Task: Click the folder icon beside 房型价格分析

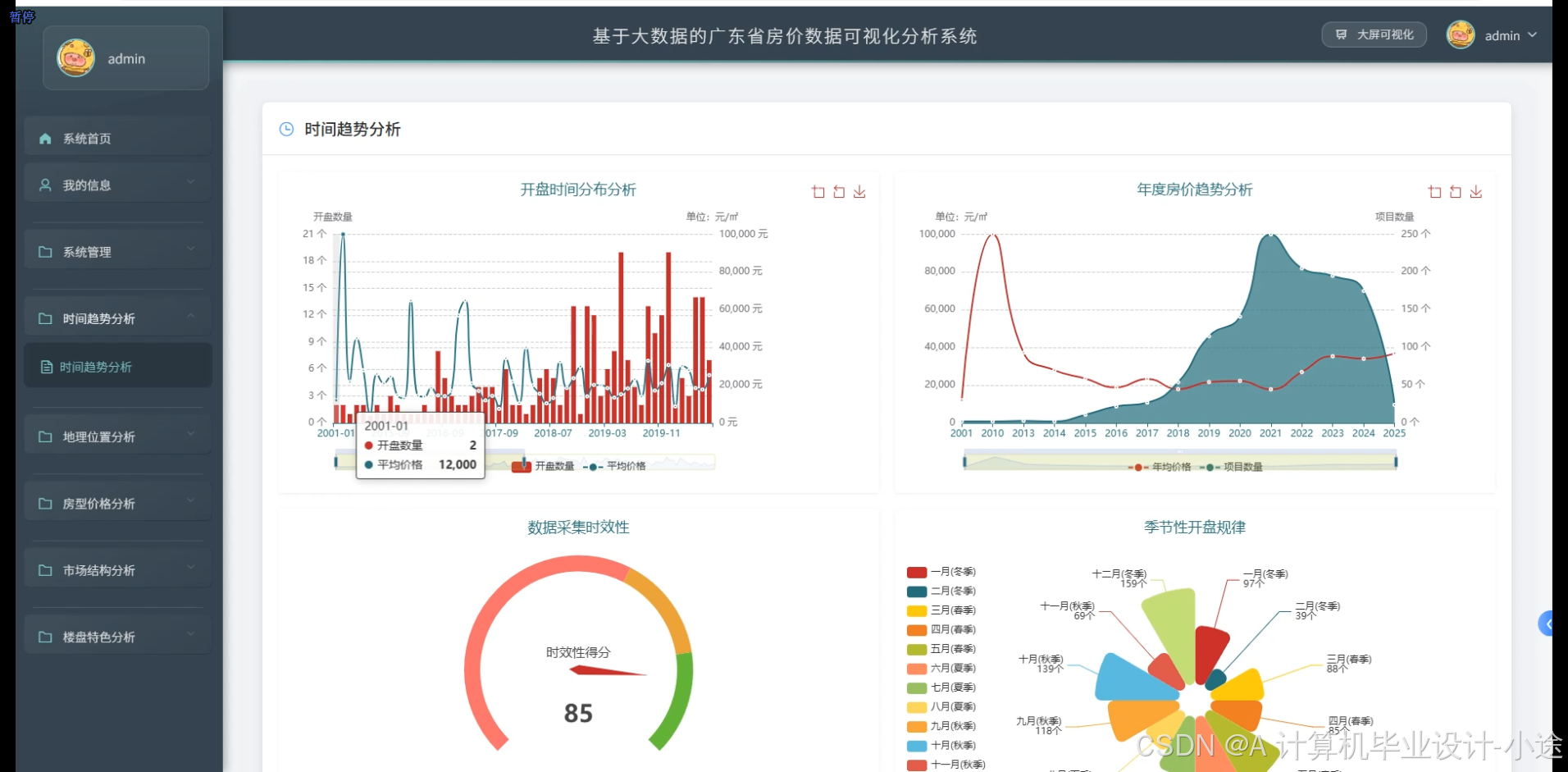Action: point(45,504)
